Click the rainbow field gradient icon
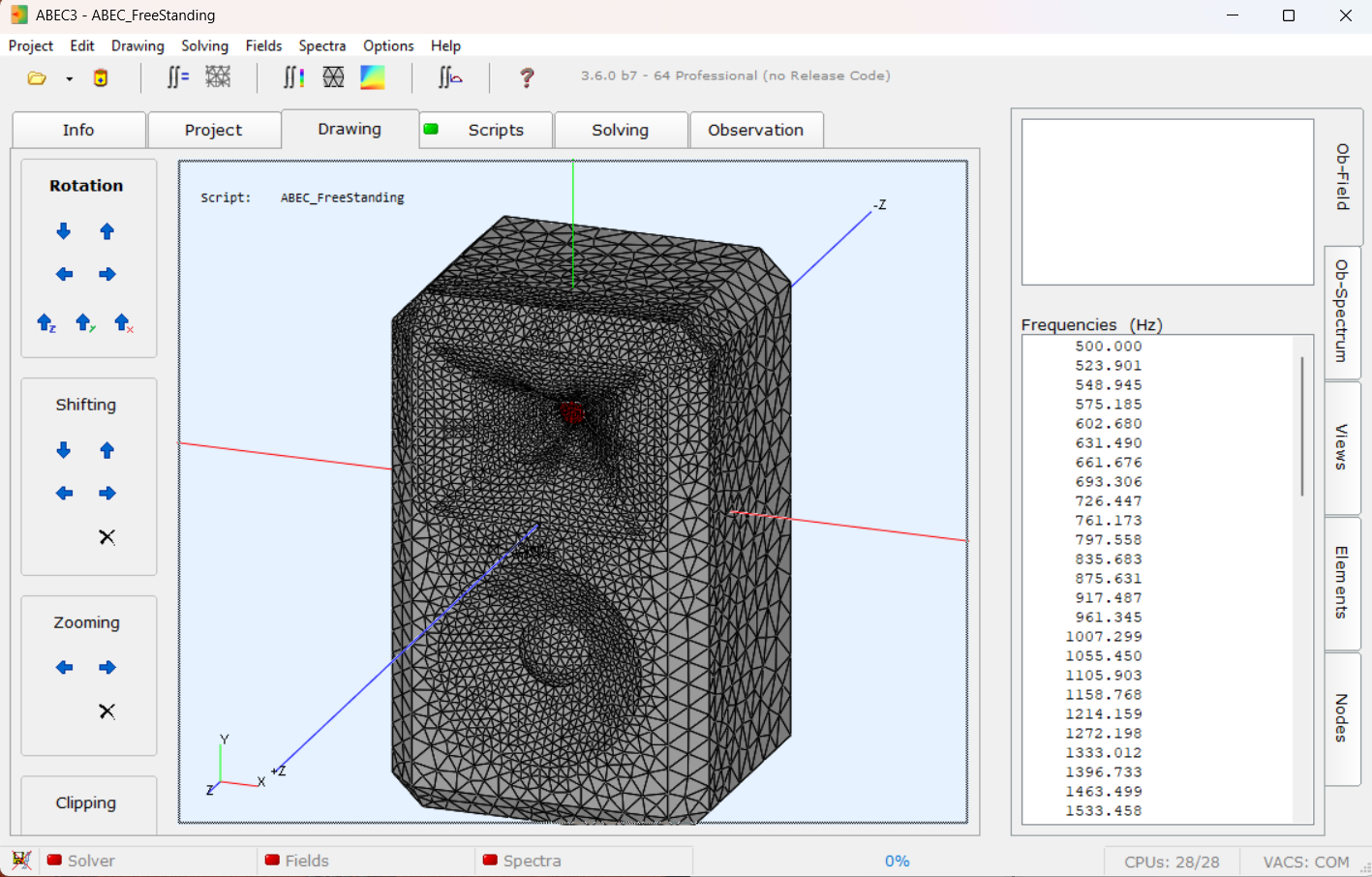Screen dimensions: 1372x877 coord(373,77)
